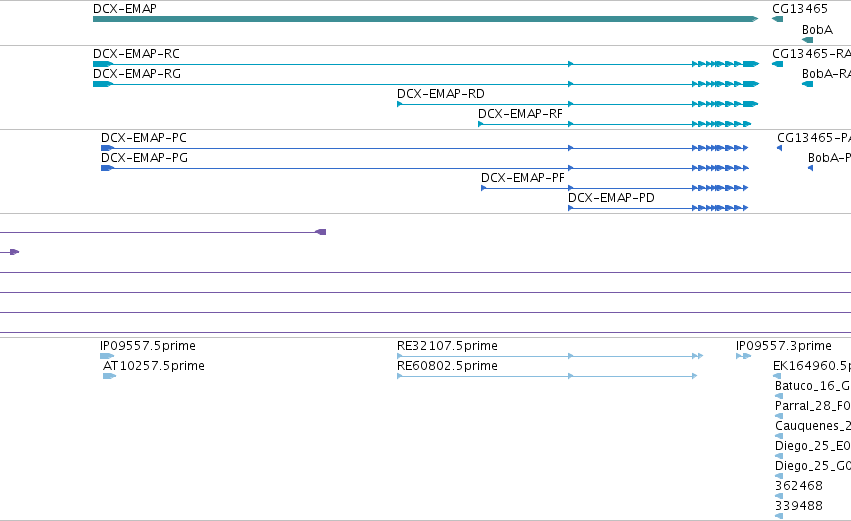851x521 pixels.
Task: Click DCX-EMAP-RD last exon block
Action: point(751,104)
